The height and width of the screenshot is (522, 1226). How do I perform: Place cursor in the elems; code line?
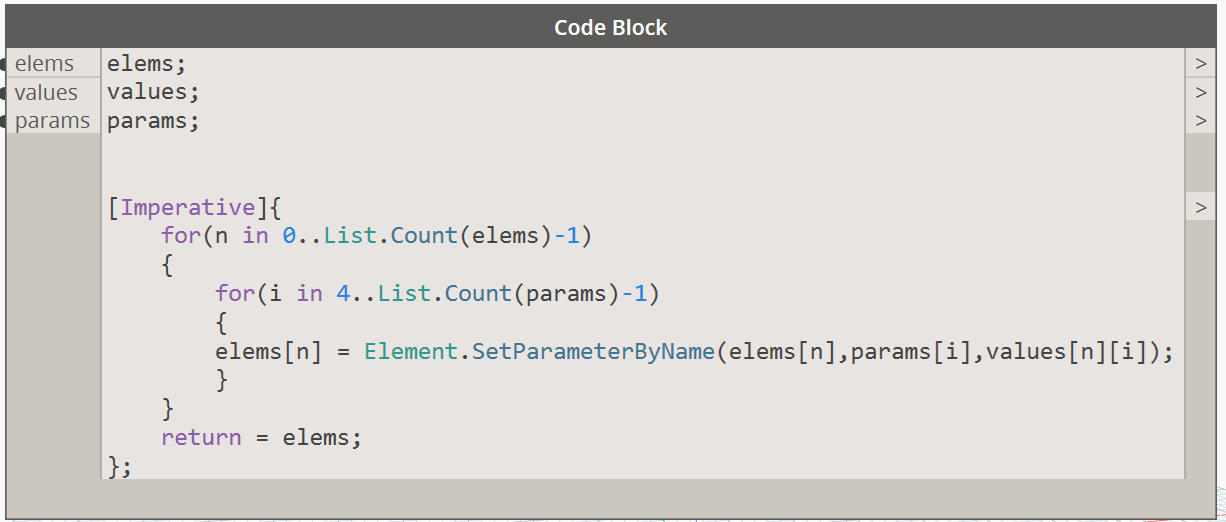[146, 64]
